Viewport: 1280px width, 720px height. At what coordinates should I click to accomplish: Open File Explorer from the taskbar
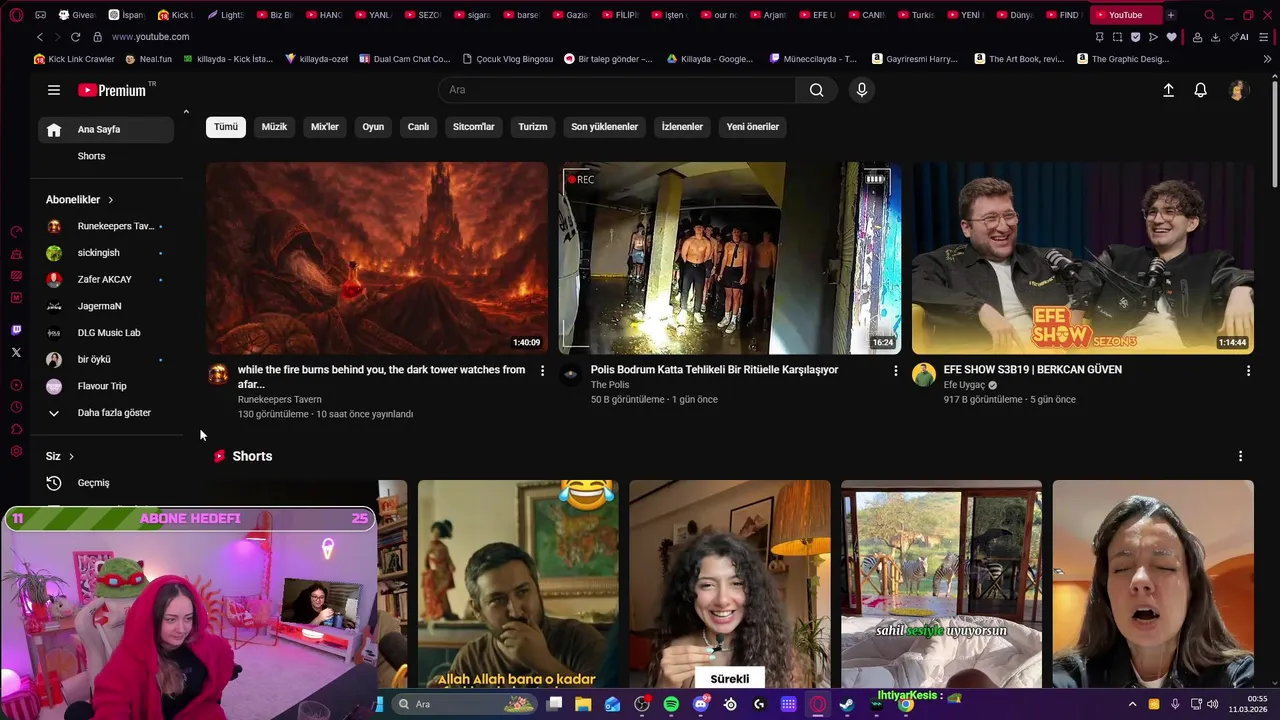click(583, 705)
